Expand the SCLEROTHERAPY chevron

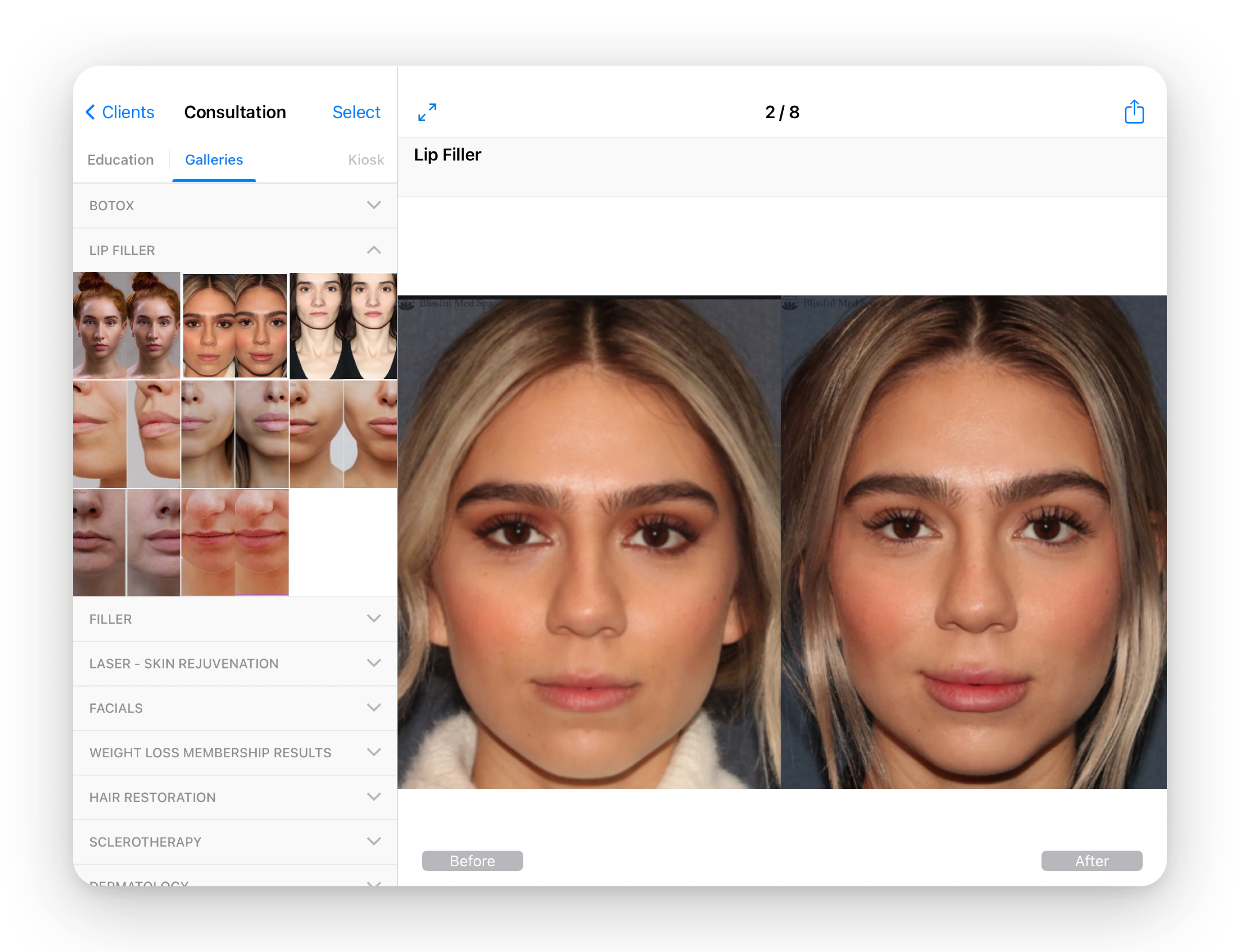(x=374, y=842)
